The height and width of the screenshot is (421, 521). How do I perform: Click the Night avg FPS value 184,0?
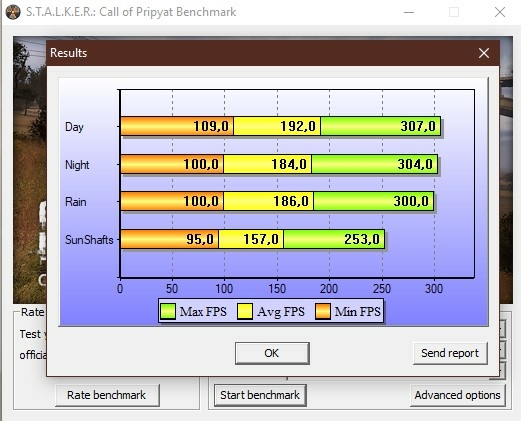(289, 164)
